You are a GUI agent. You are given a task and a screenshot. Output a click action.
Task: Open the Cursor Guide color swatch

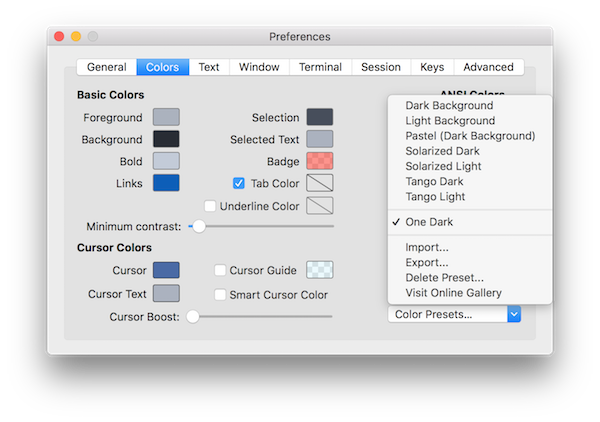[320, 270]
